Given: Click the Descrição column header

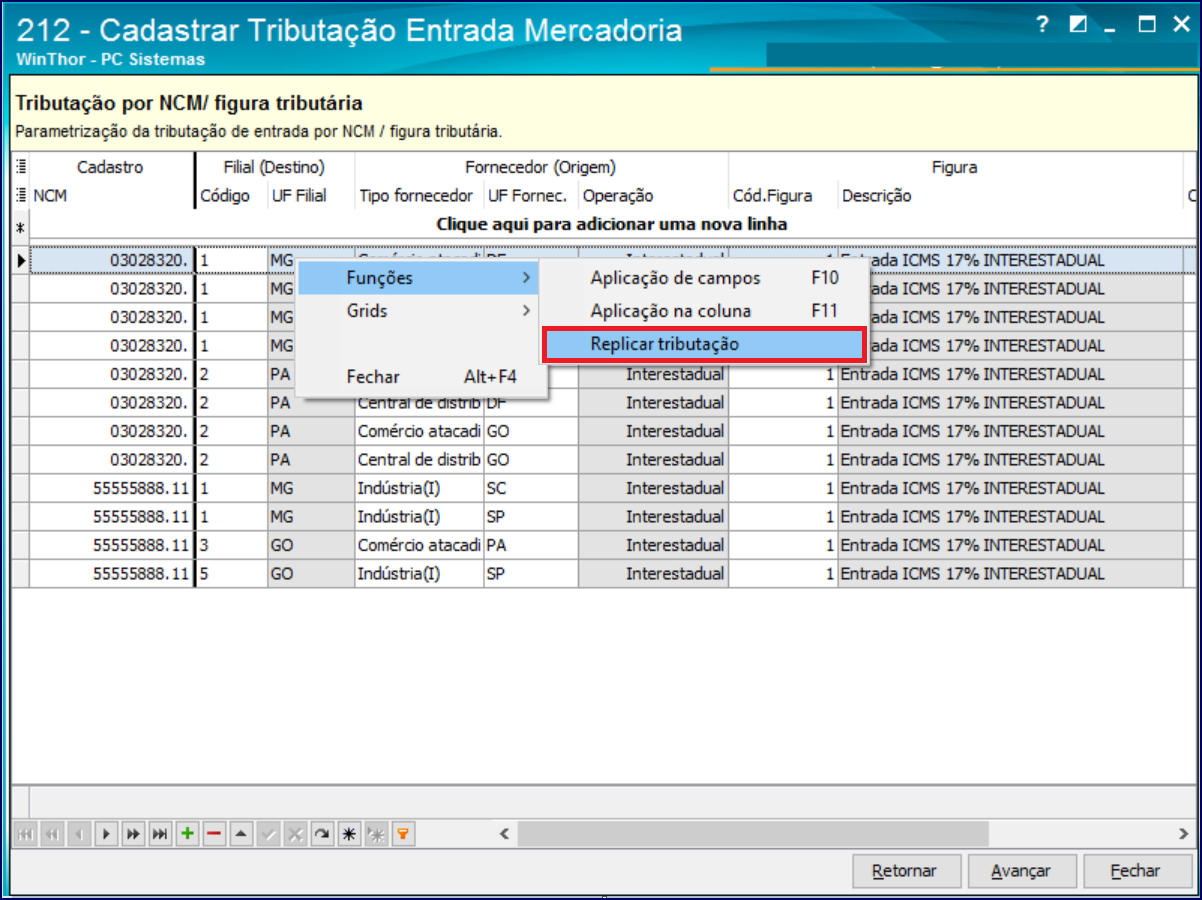Looking at the screenshot, I should click(1010, 196).
